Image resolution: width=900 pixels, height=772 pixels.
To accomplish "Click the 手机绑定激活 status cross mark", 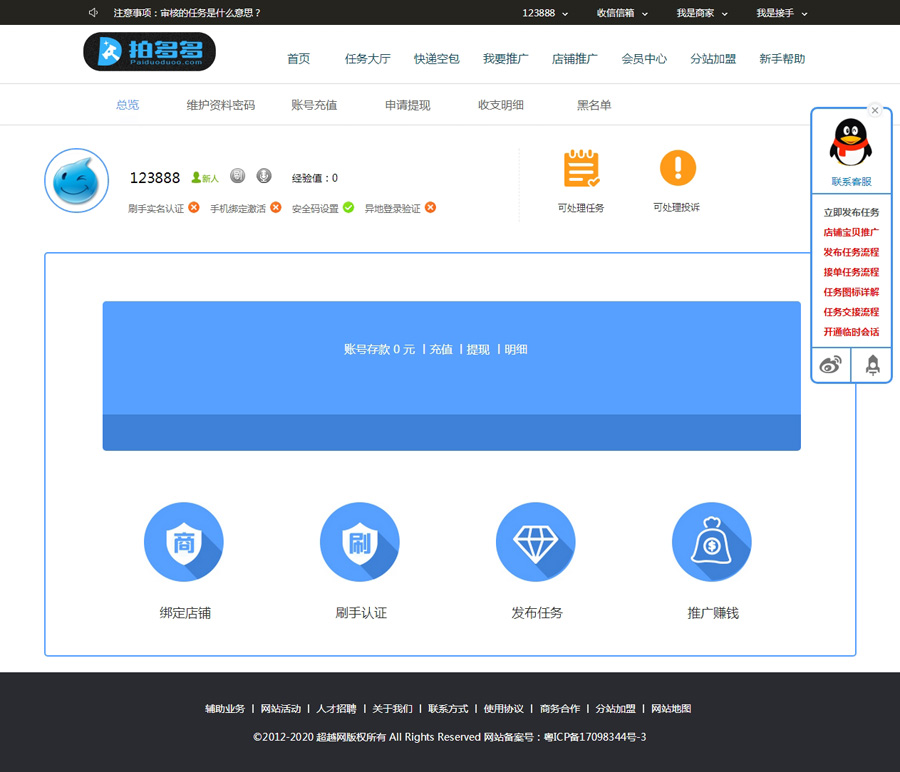I will 276,208.
